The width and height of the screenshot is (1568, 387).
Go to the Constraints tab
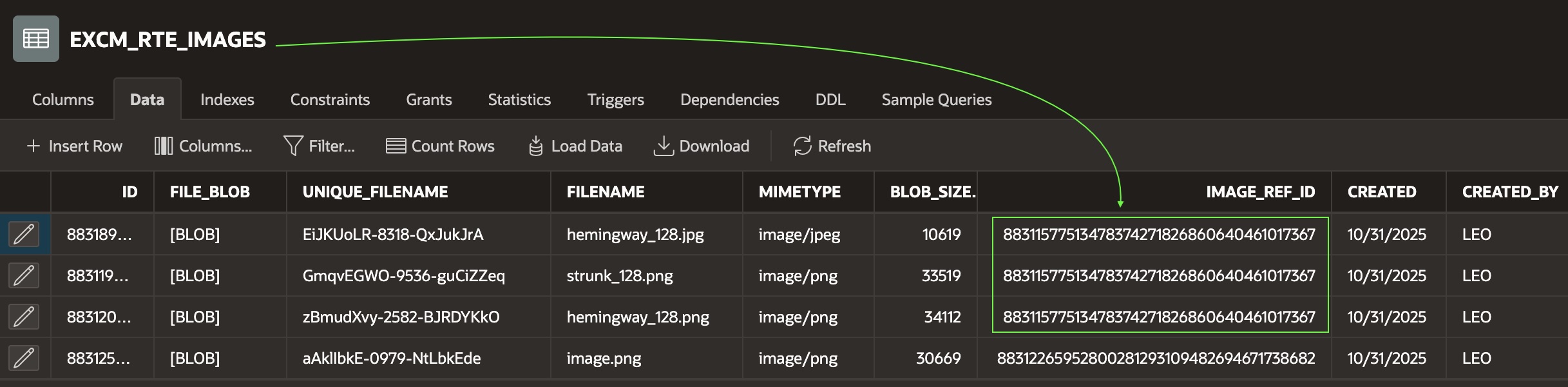tap(330, 99)
